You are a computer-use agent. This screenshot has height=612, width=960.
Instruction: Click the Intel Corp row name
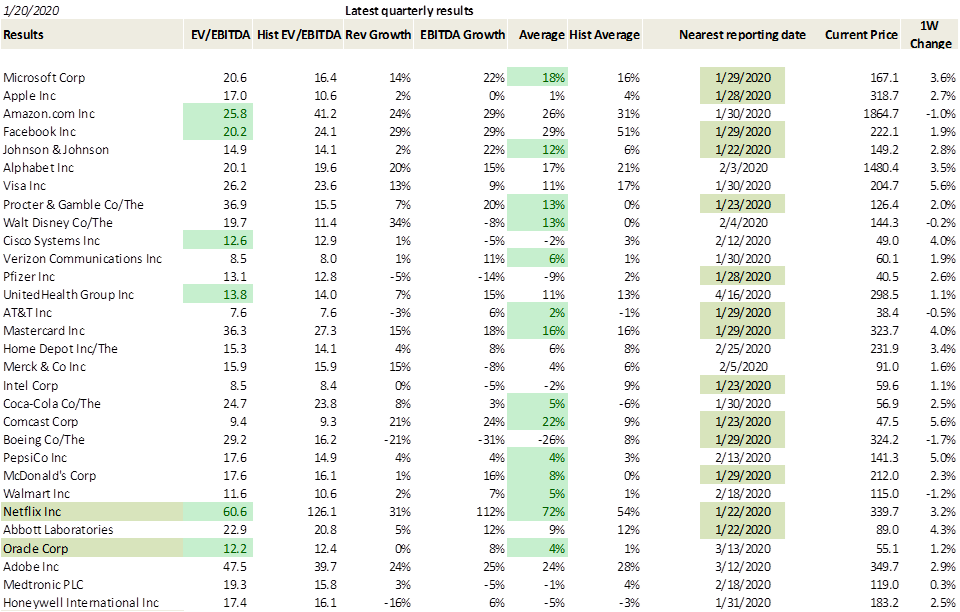[31, 386]
